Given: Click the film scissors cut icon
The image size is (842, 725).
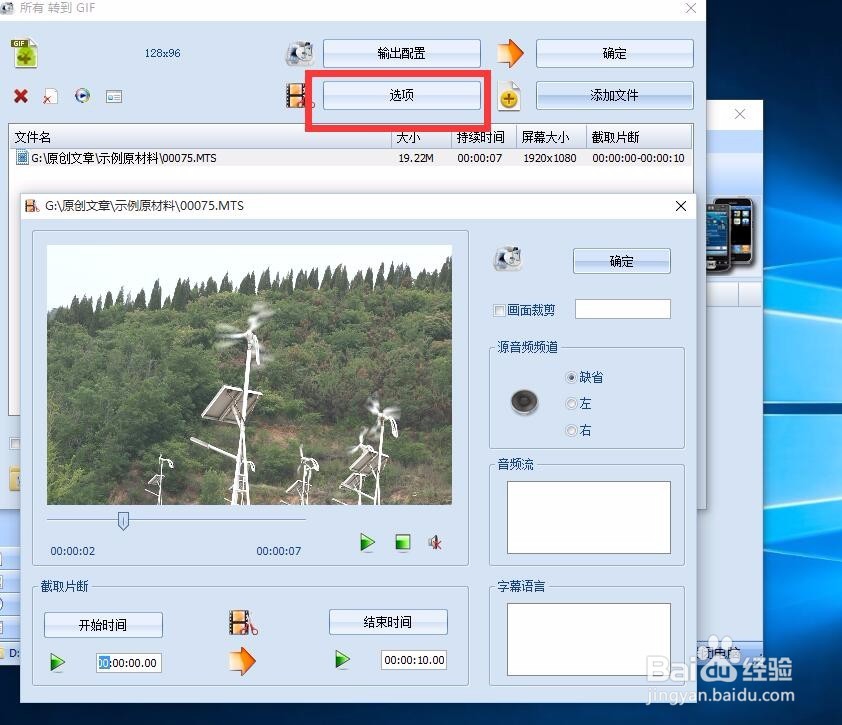Looking at the screenshot, I should (x=243, y=623).
